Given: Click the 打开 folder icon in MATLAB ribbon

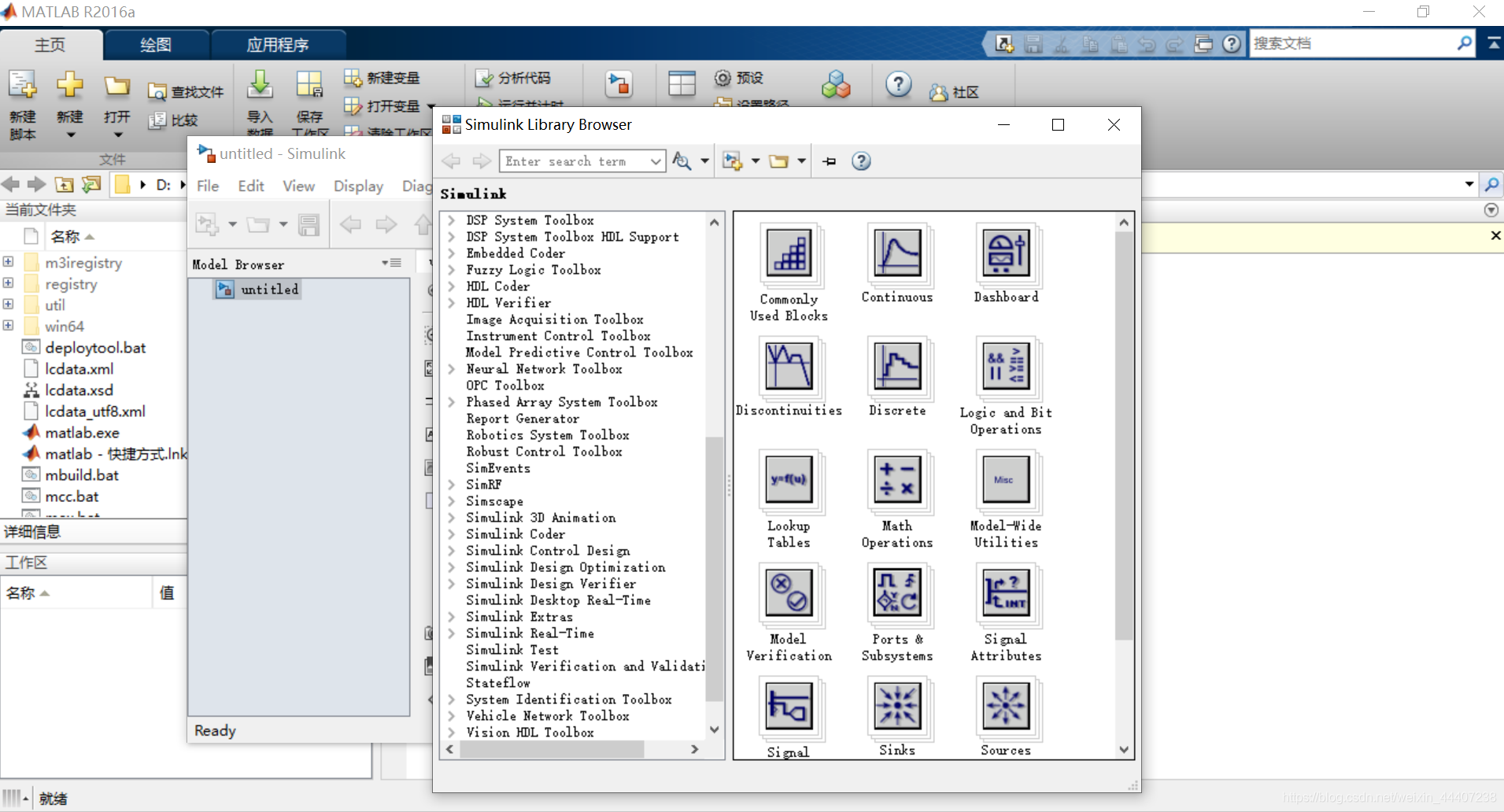Looking at the screenshot, I should click(x=117, y=86).
